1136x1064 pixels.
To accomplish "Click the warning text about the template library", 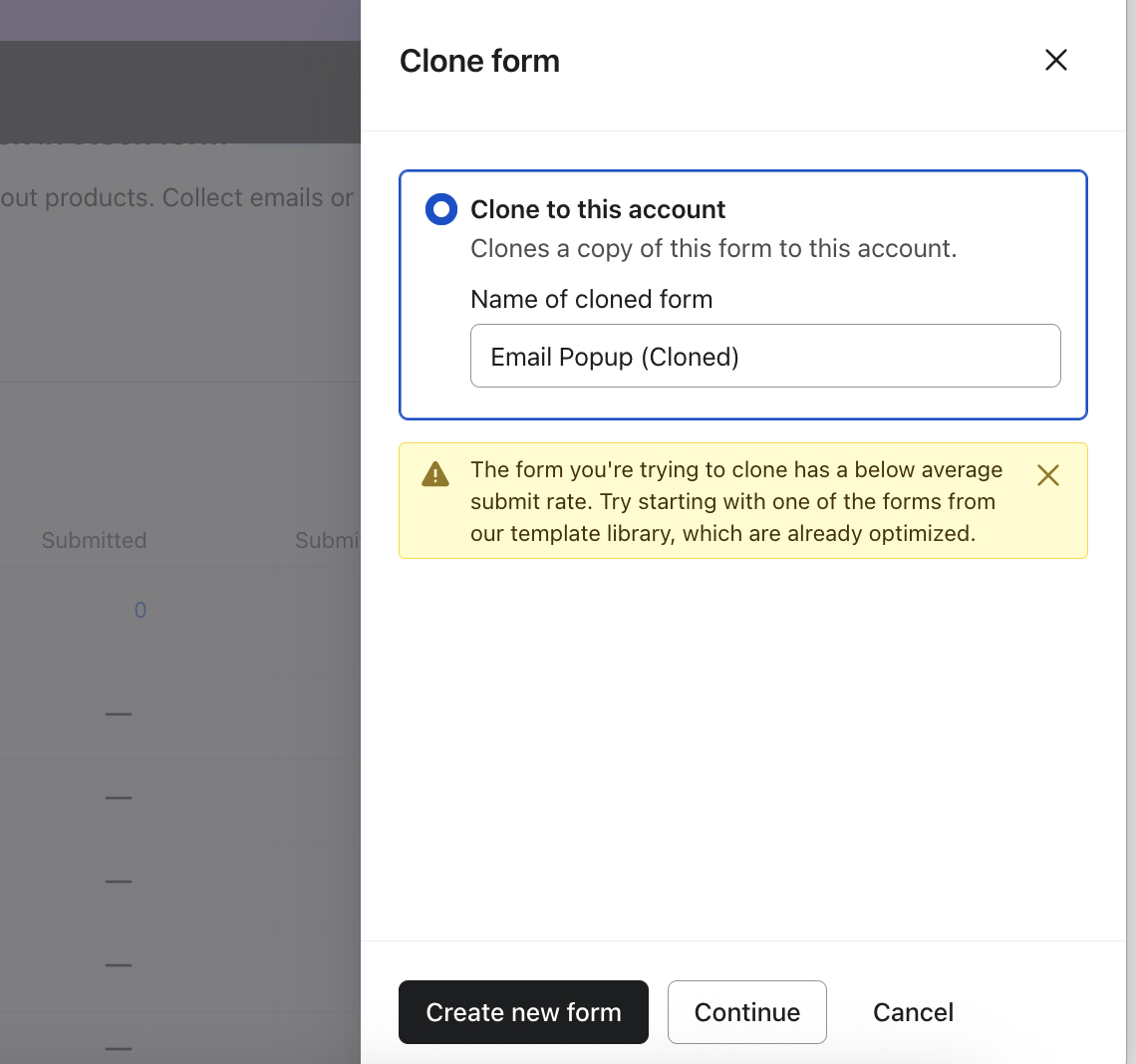I will [x=735, y=501].
